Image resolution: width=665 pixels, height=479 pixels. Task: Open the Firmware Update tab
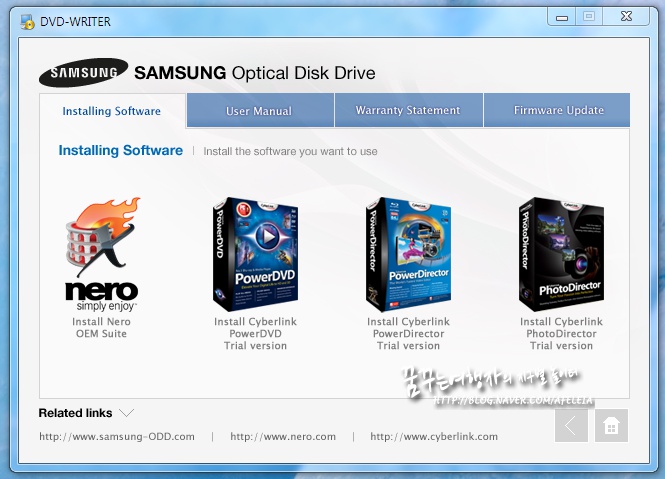pyautogui.click(x=557, y=110)
